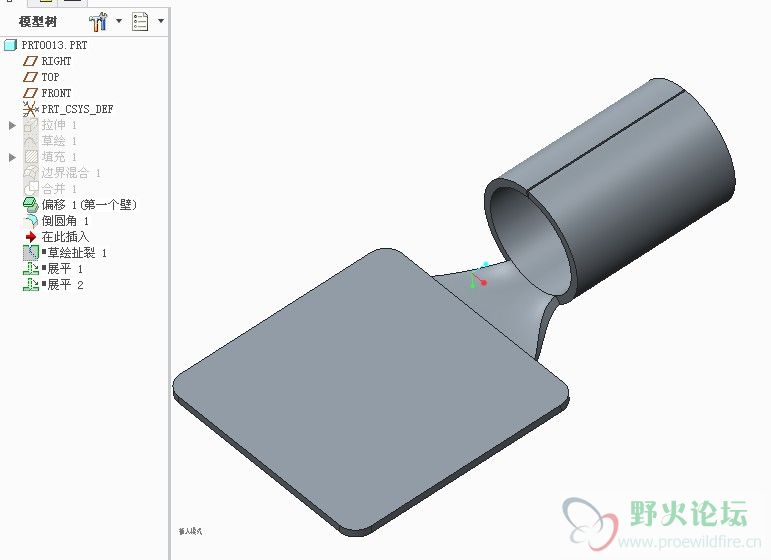The height and width of the screenshot is (560, 771).
Task: Select 偏移 1 (第一个壁) label
Action: [89, 205]
